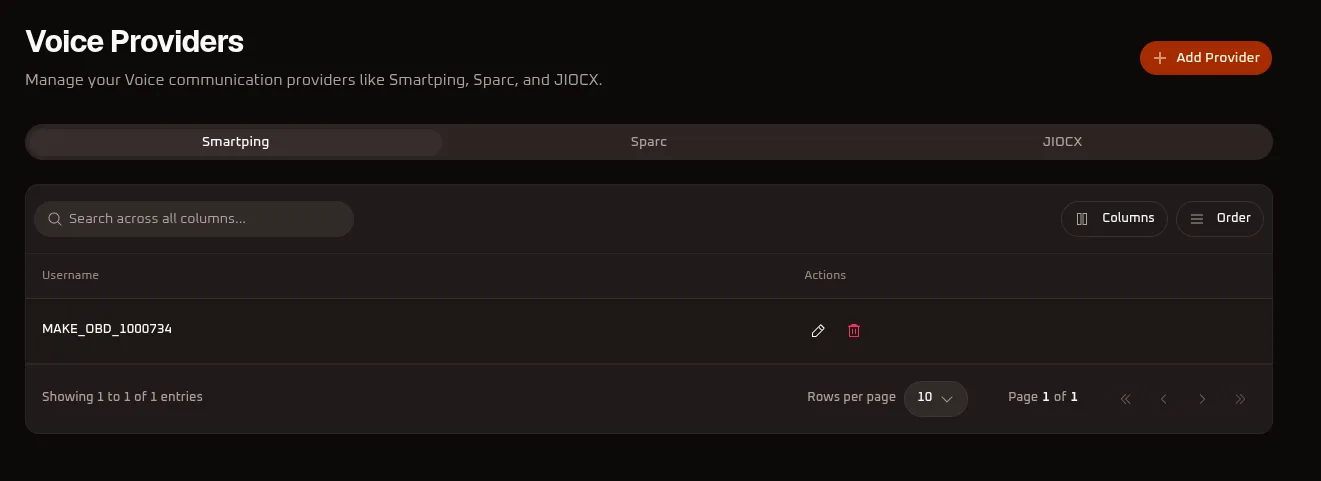The width and height of the screenshot is (1321, 481).
Task: Switch to the JIOCX tab
Action: (1062, 142)
